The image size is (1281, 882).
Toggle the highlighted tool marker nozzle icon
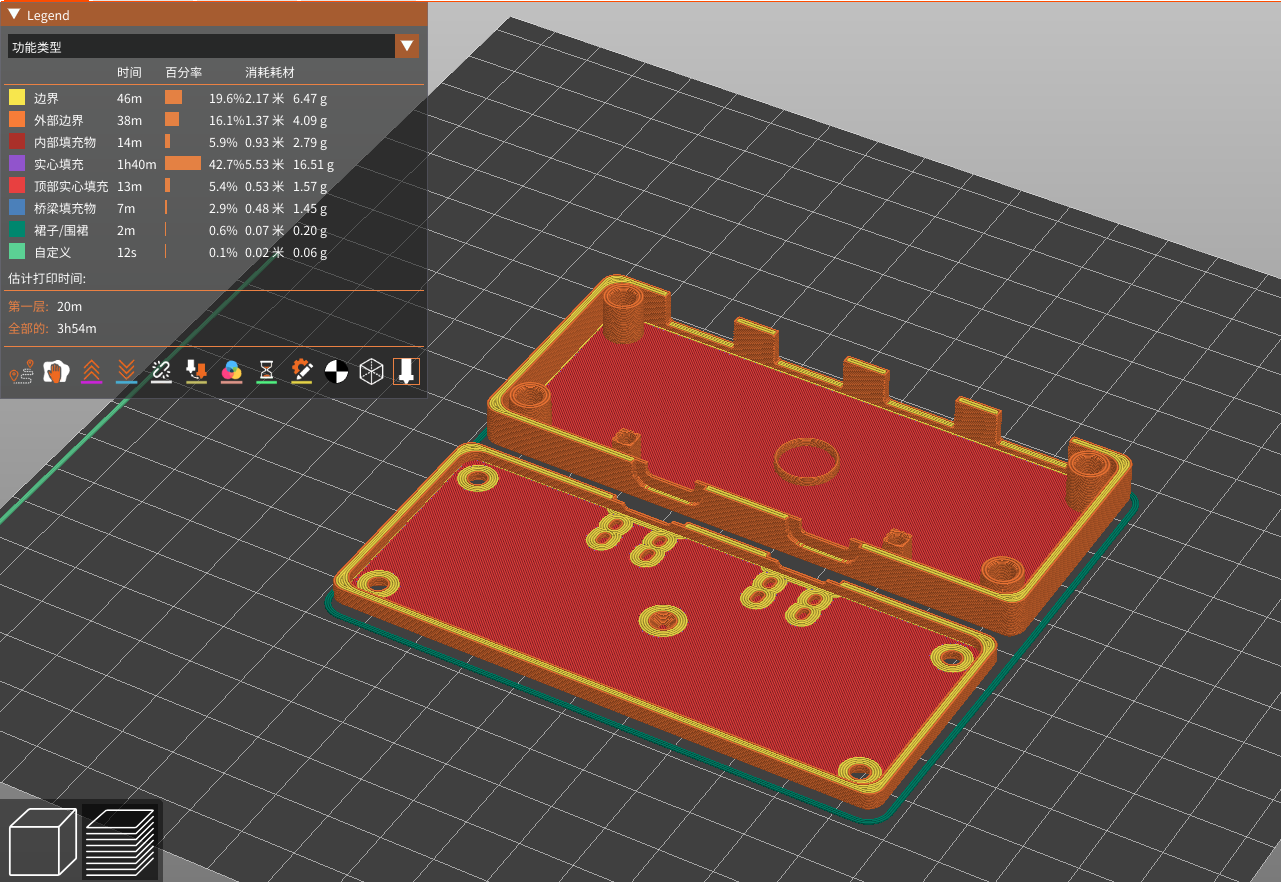point(406,372)
